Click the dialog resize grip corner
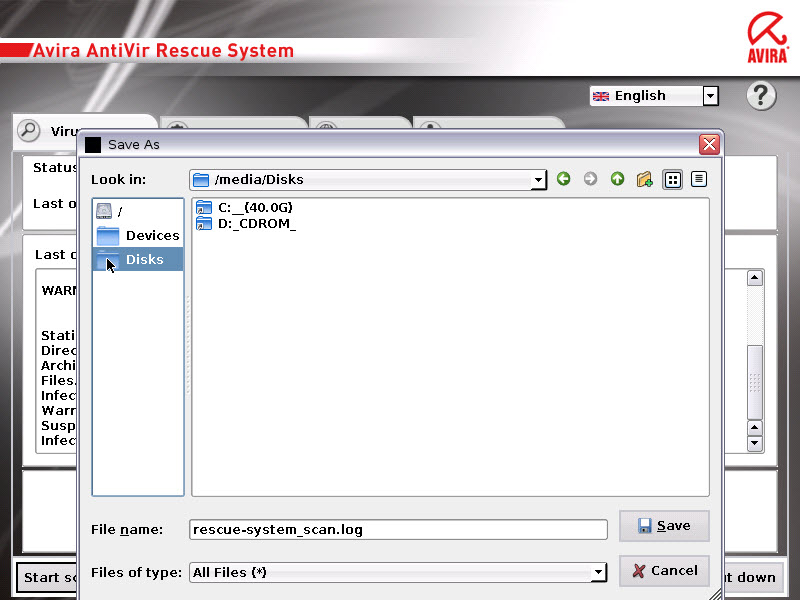 click(716, 594)
